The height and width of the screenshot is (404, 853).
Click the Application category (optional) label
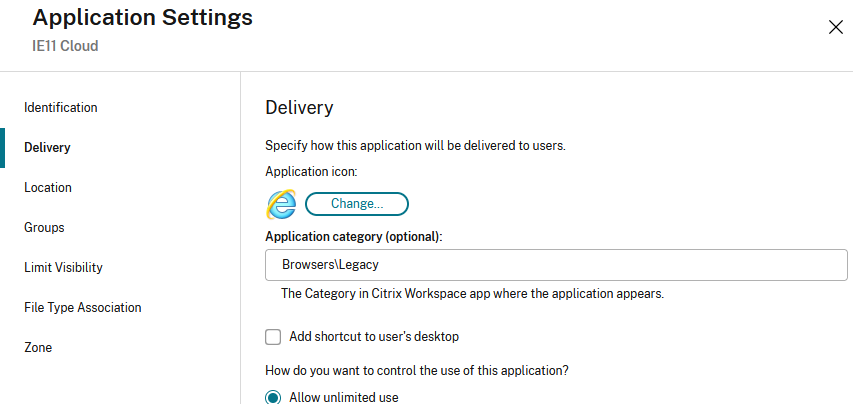point(353,236)
